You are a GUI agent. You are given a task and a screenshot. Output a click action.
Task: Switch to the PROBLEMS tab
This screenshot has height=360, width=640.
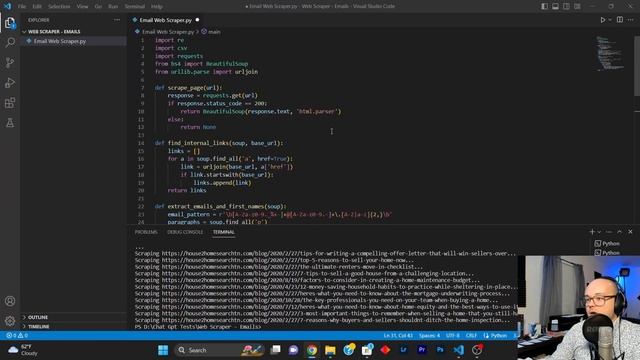point(146,232)
